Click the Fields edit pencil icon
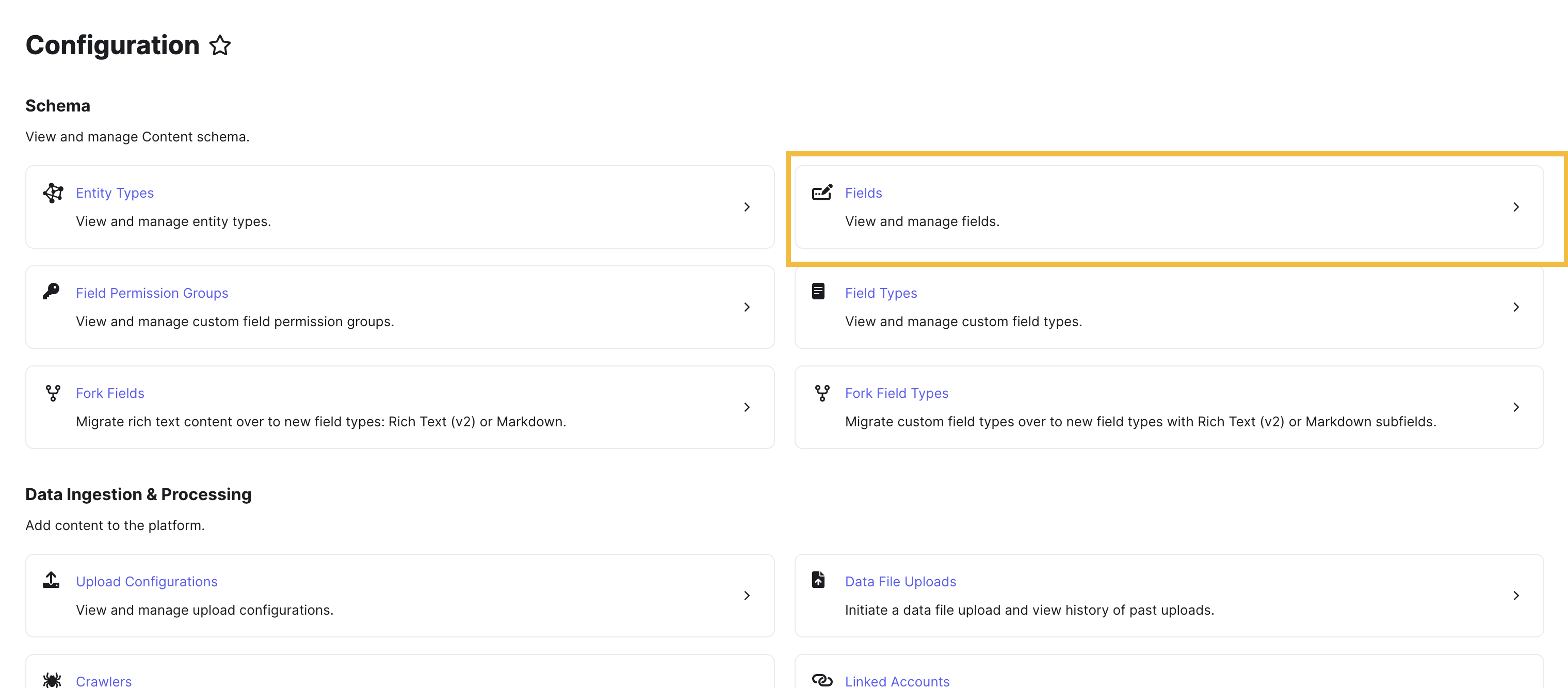The width and height of the screenshot is (1568, 688). (x=822, y=193)
